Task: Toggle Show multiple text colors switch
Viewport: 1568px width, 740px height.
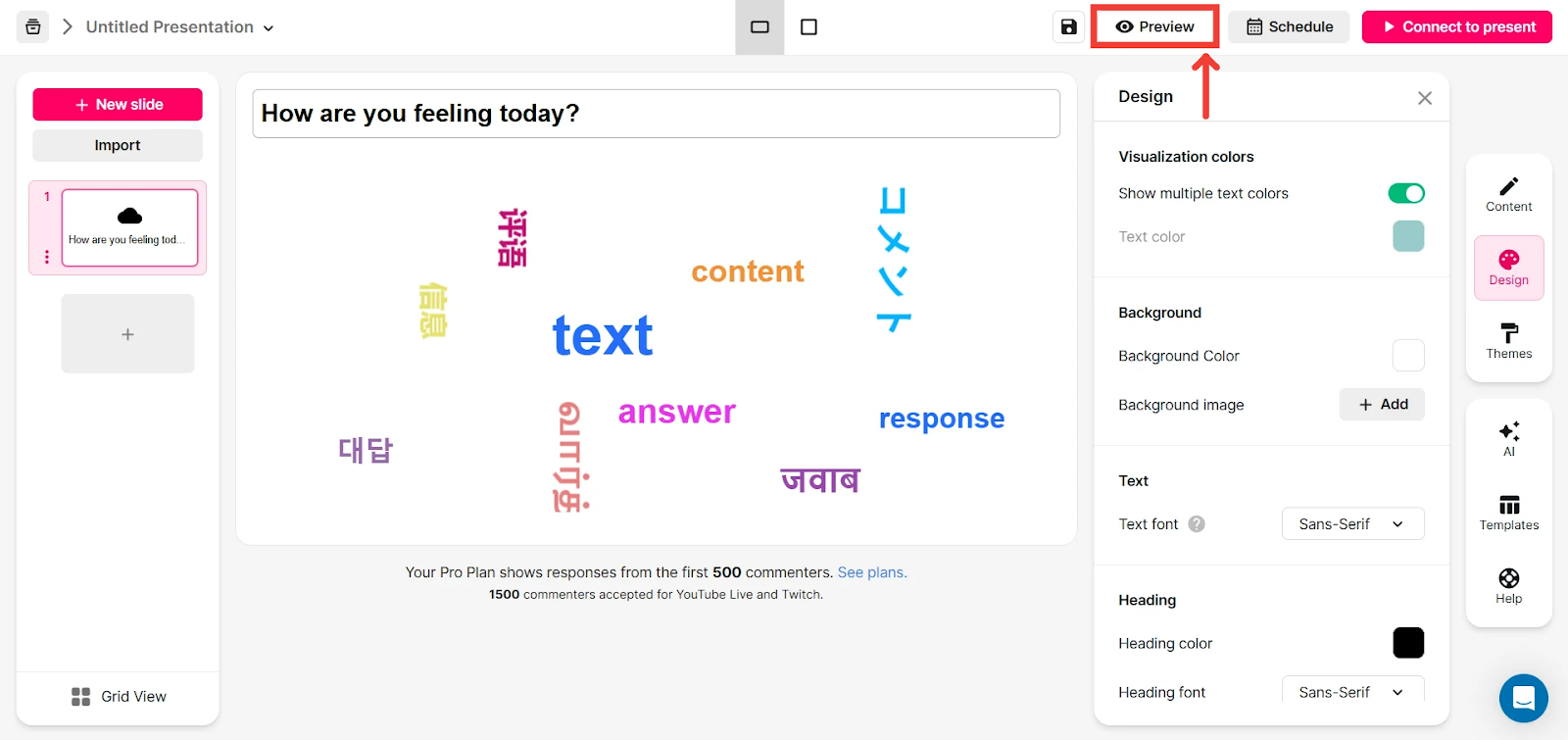Action: pos(1406,193)
